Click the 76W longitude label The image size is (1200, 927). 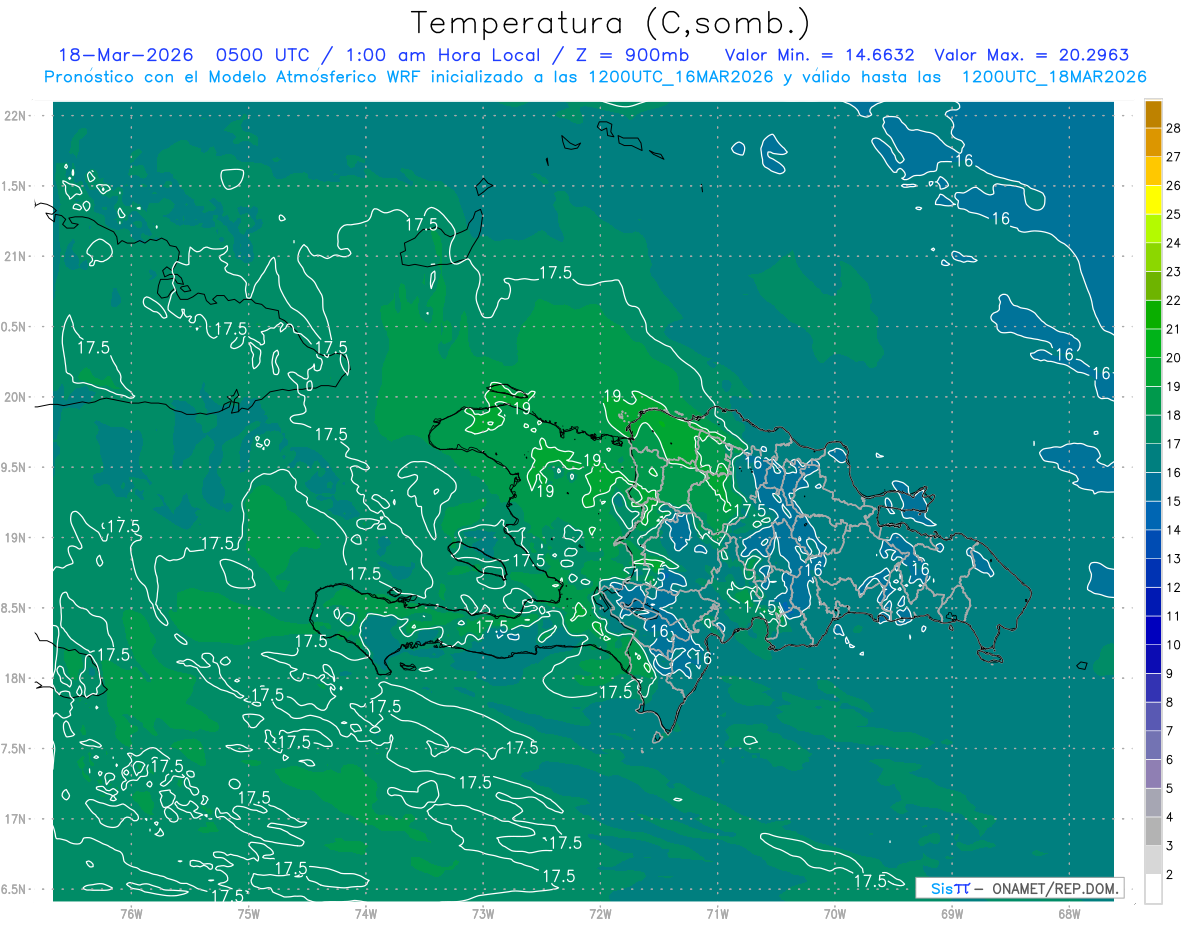point(131,913)
